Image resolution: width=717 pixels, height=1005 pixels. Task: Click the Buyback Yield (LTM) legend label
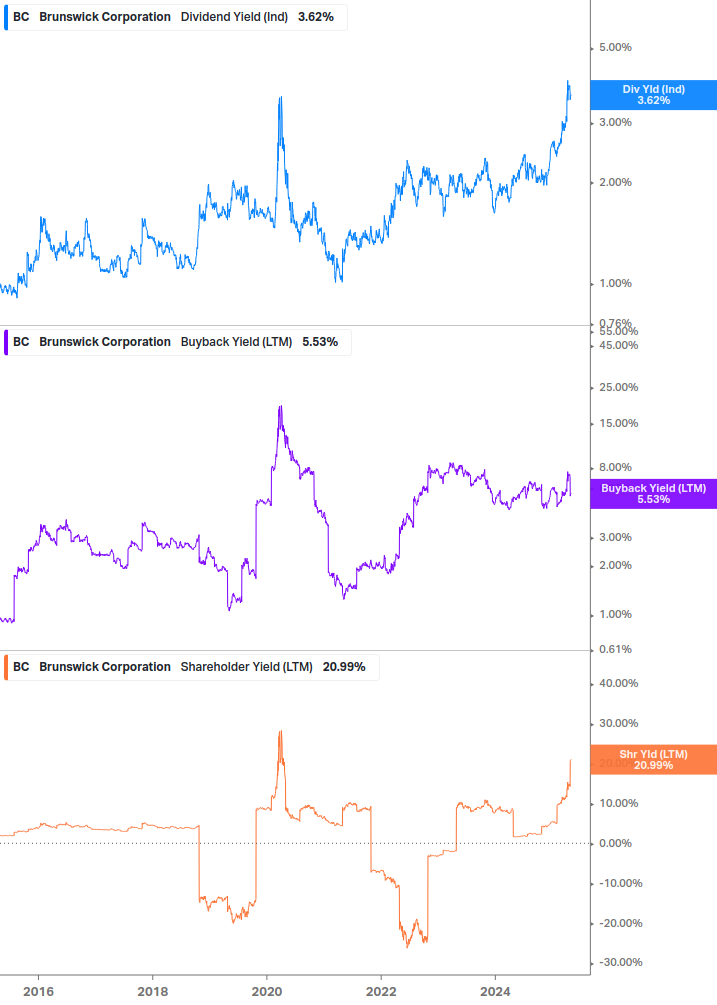[x=236, y=342]
